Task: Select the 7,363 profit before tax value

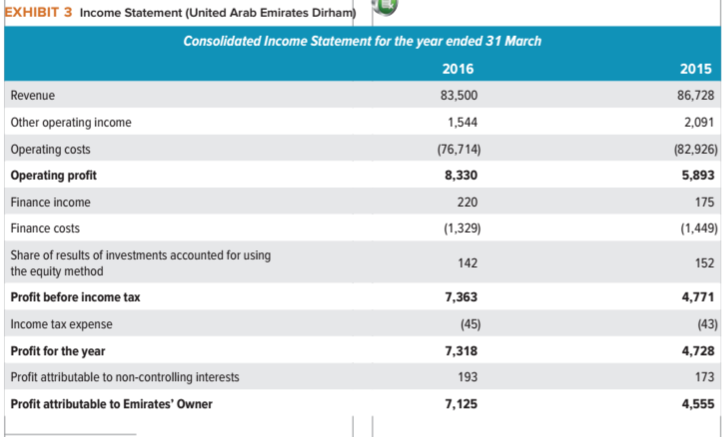Action: tap(461, 297)
